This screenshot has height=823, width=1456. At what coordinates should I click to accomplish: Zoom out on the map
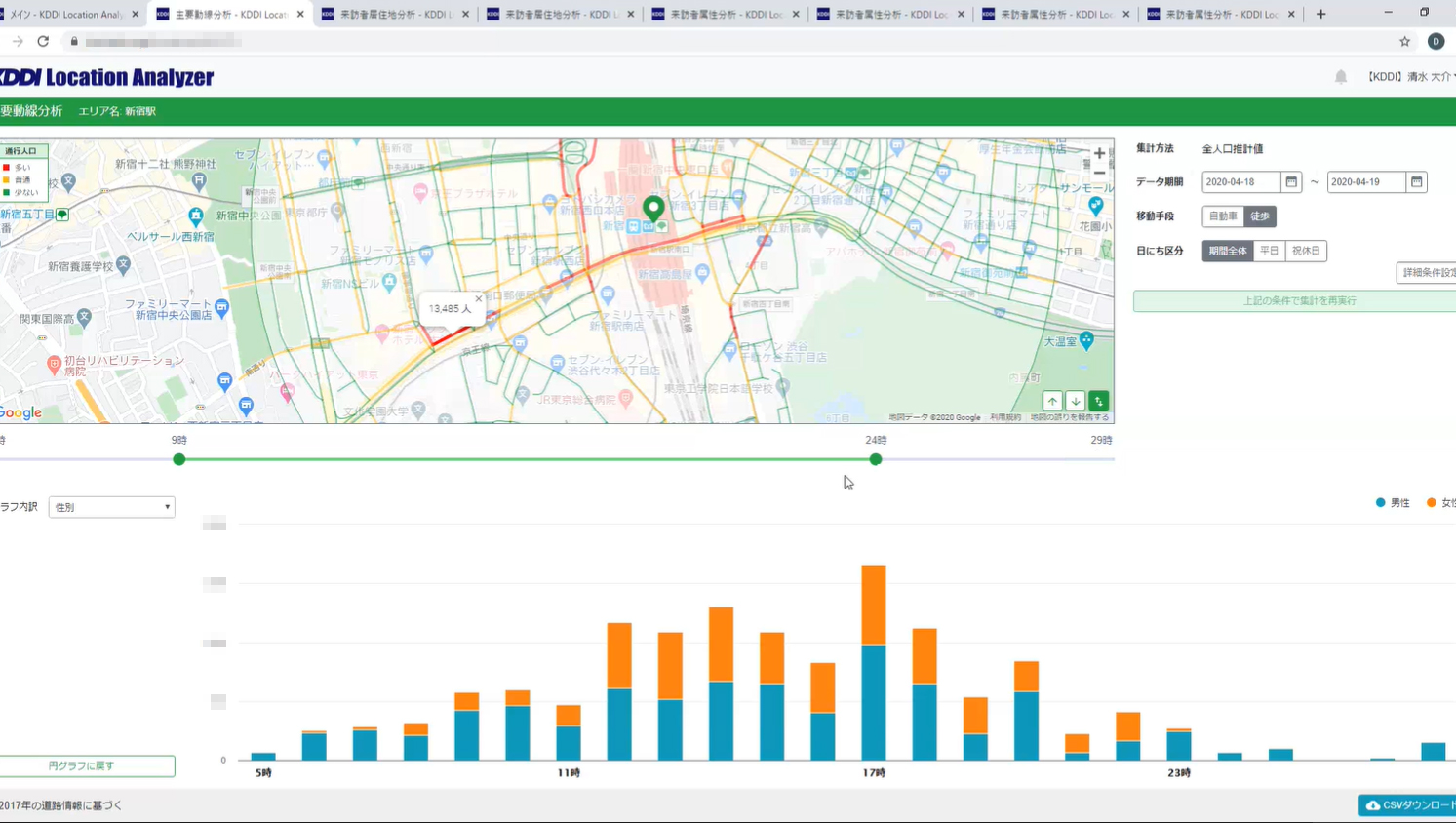[1099, 173]
